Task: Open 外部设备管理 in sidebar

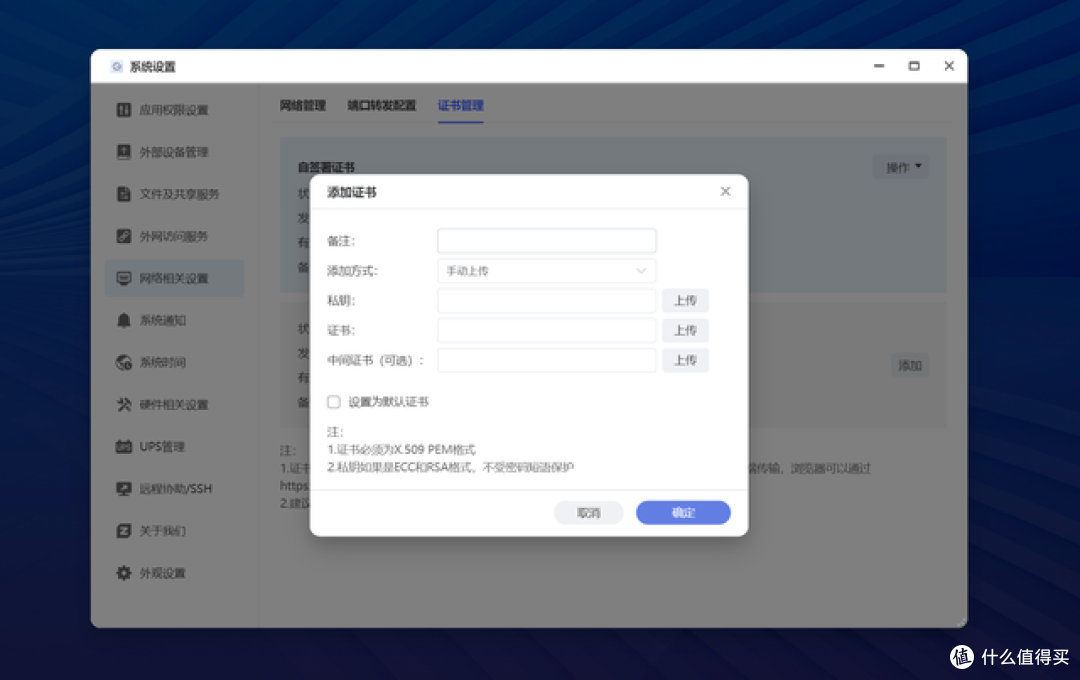Action: click(x=174, y=152)
